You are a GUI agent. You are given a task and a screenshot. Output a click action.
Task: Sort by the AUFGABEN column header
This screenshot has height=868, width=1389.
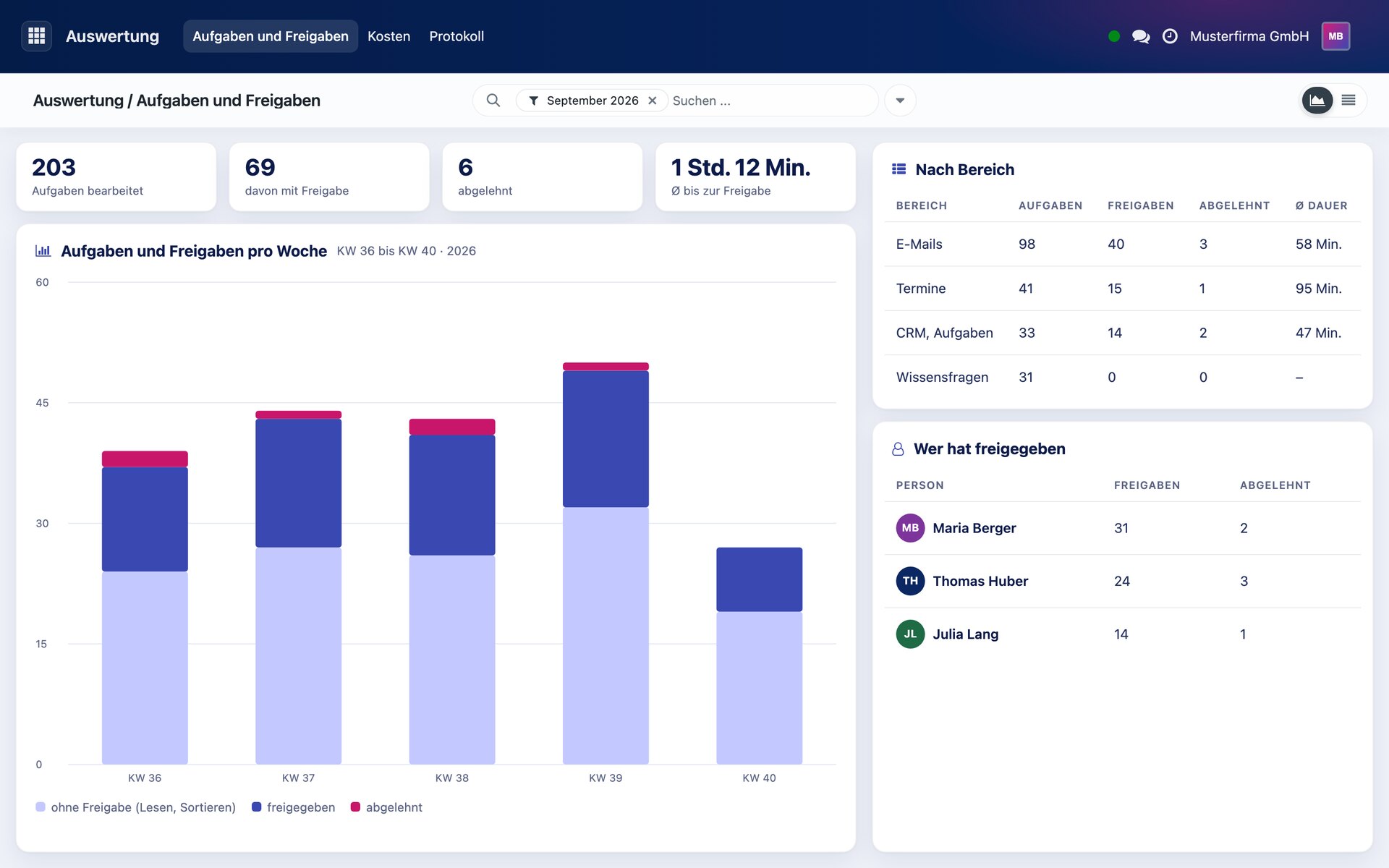tap(1050, 205)
